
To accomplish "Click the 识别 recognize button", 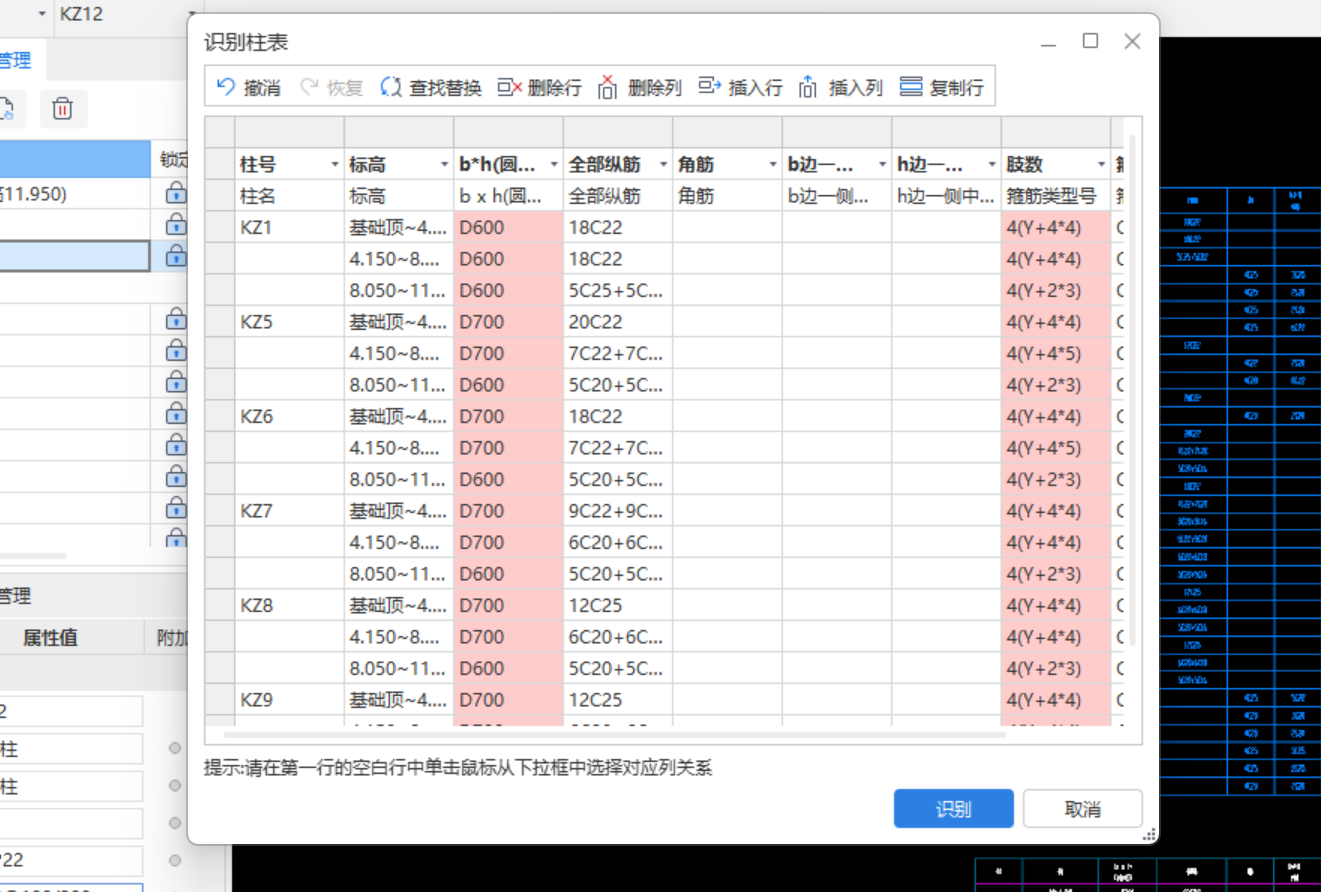I will pos(953,809).
